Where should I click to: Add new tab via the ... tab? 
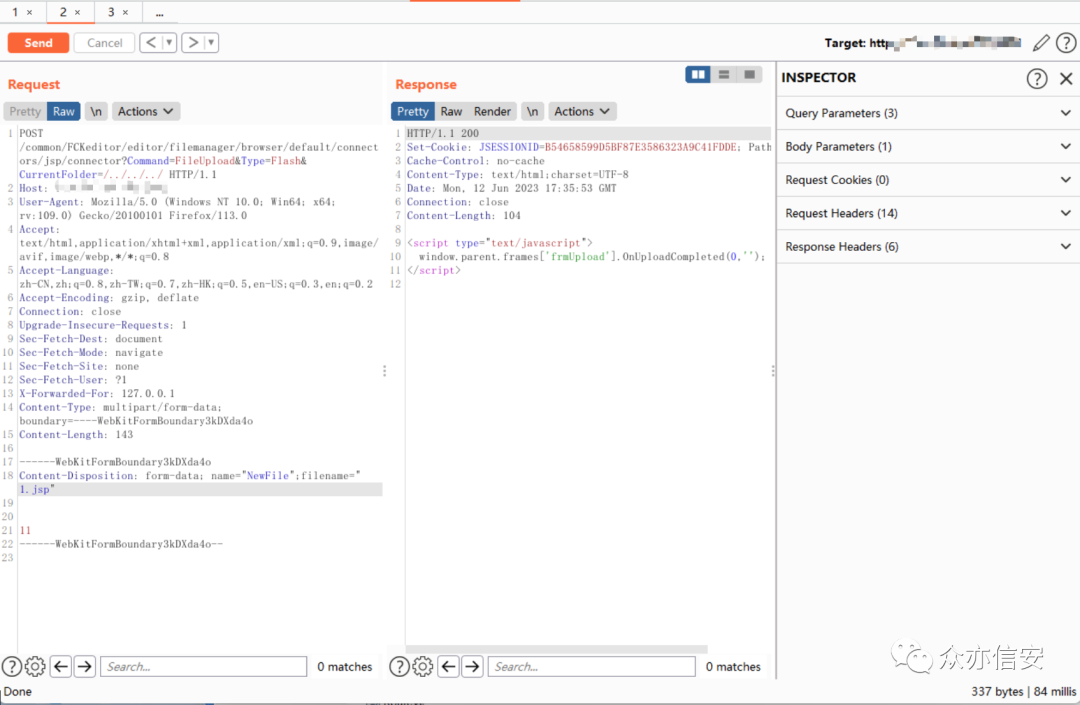click(160, 12)
